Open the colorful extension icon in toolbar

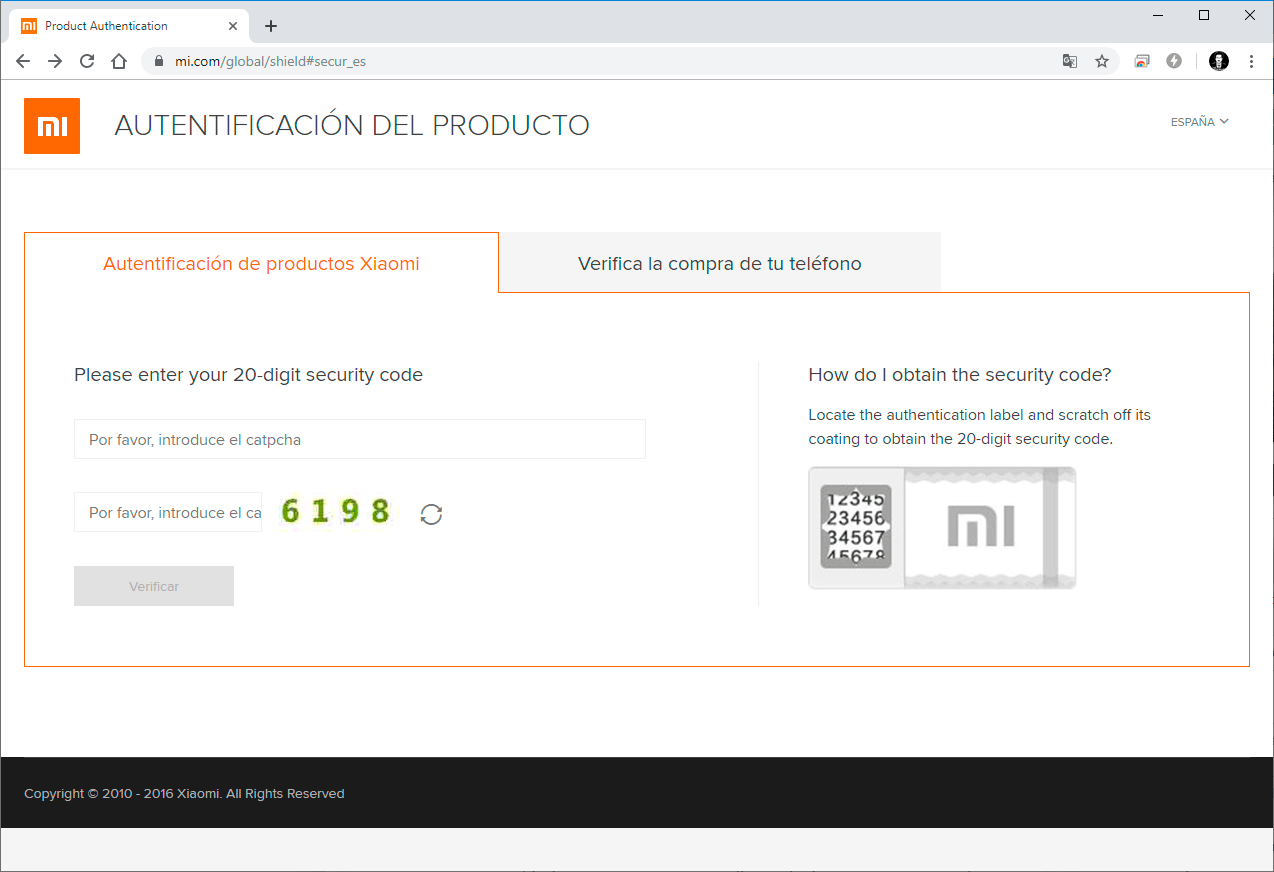(1142, 61)
